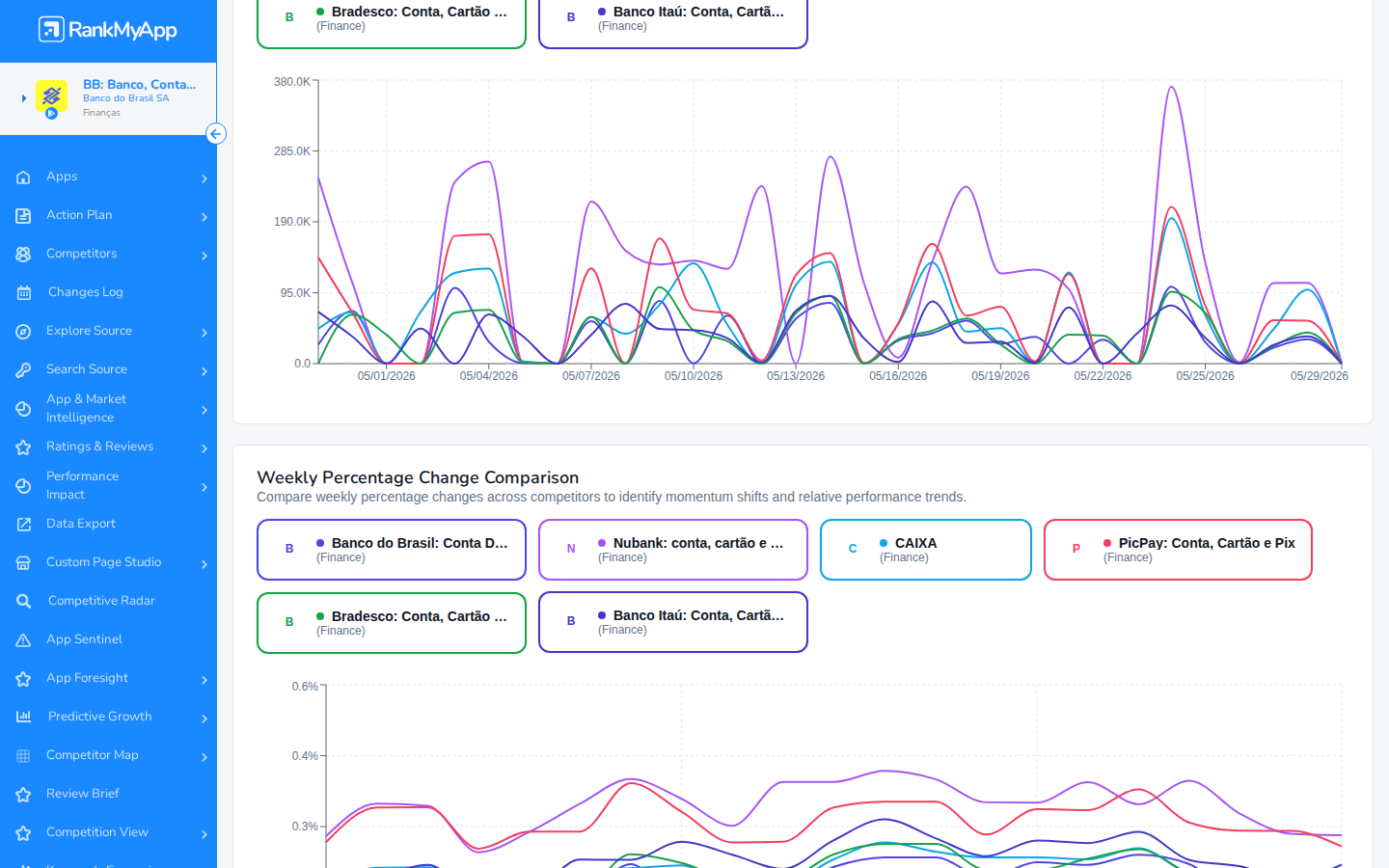Screen dimensions: 1389x868
Task: Click the Ratings & Reviews star icon
Action: 23,448
